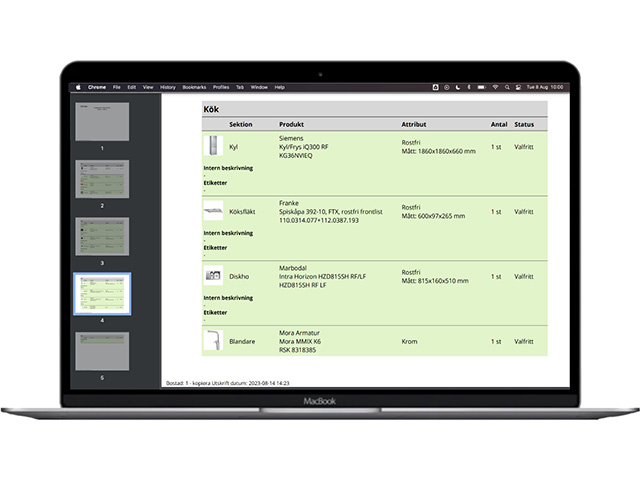
Task: Open the Wi-Fi status menu
Action: tap(496, 87)
